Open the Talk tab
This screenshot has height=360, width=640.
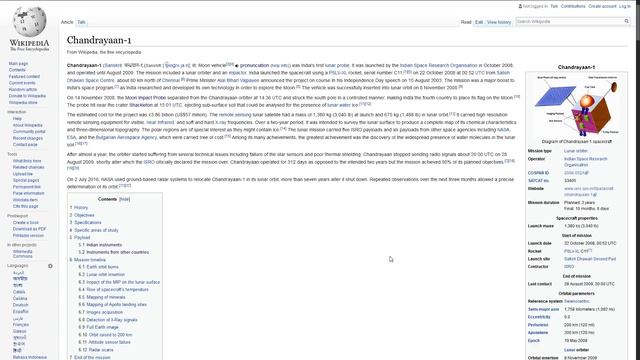coord(81,22)
